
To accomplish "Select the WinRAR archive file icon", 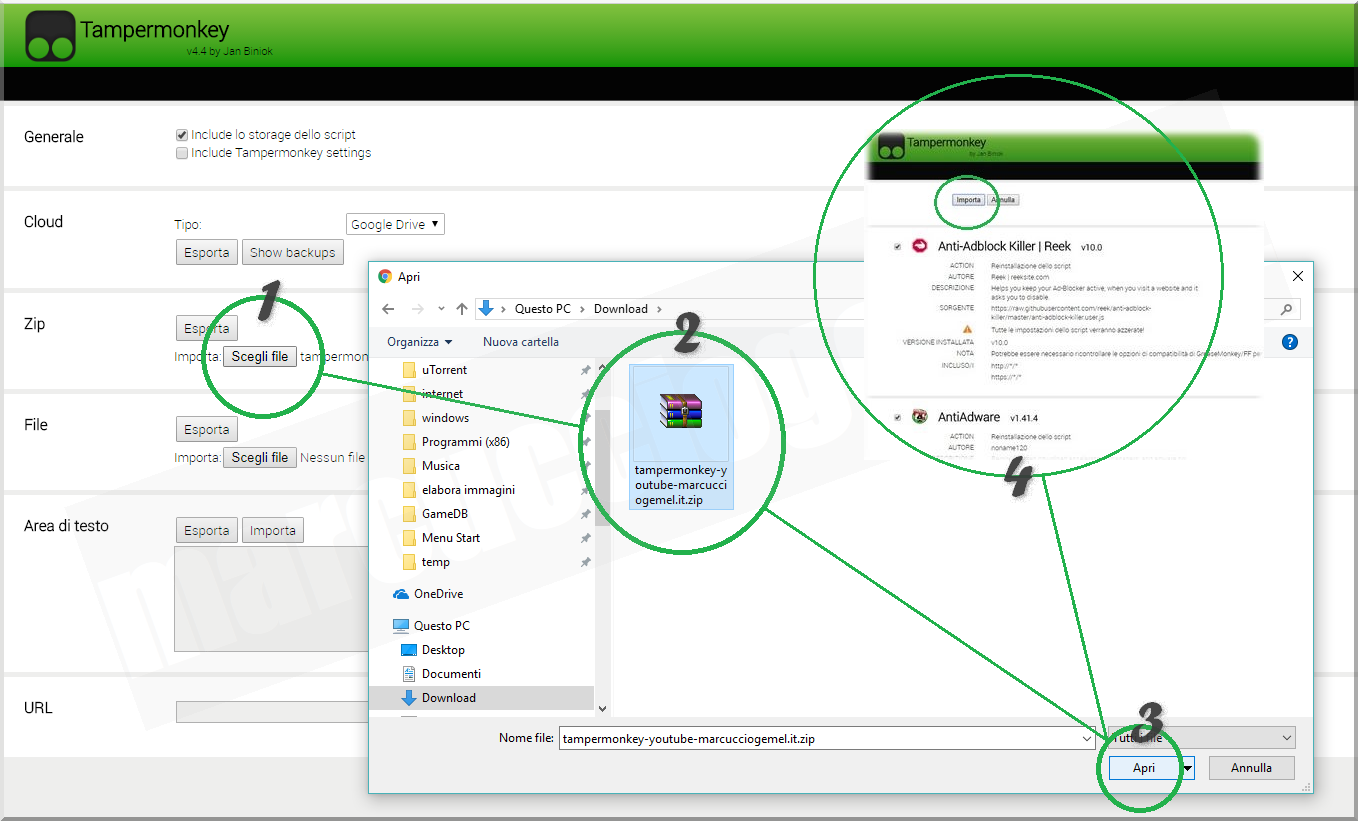I will pos(681,410).
